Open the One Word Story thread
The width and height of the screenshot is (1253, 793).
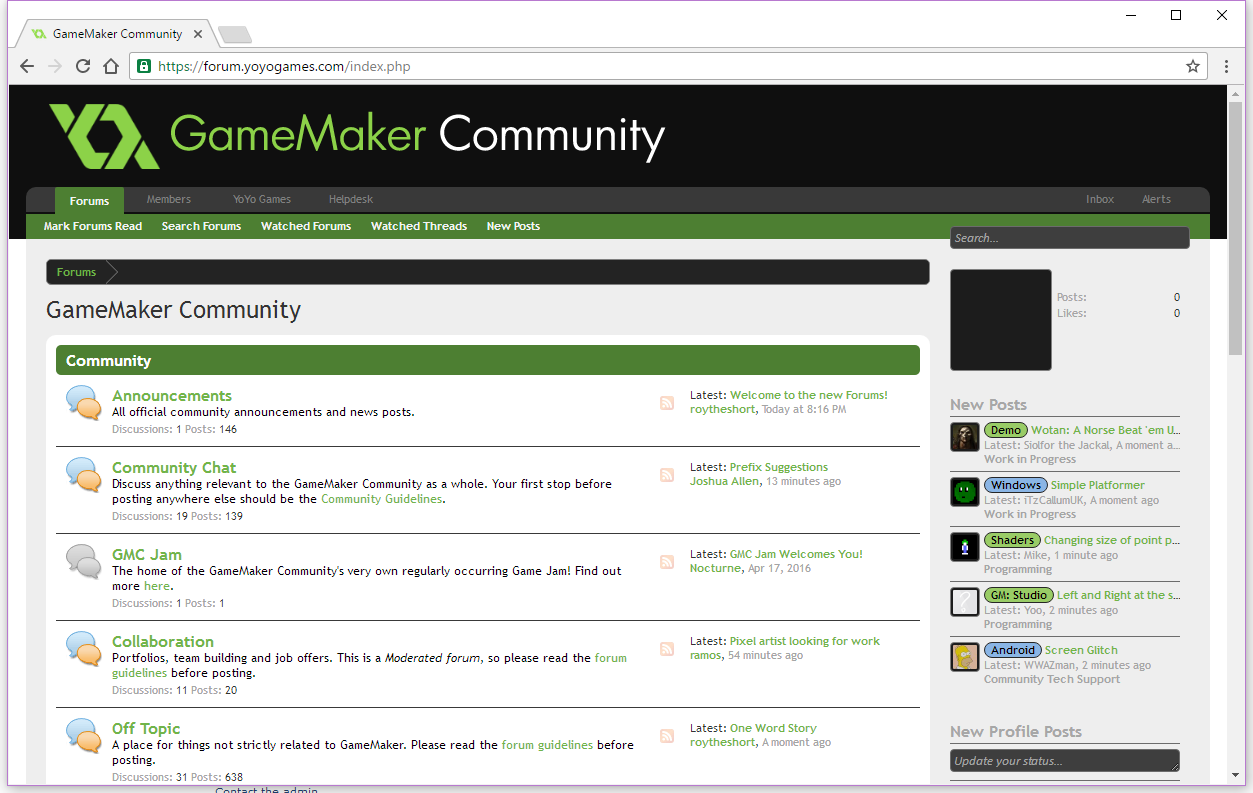coord(773,728)
